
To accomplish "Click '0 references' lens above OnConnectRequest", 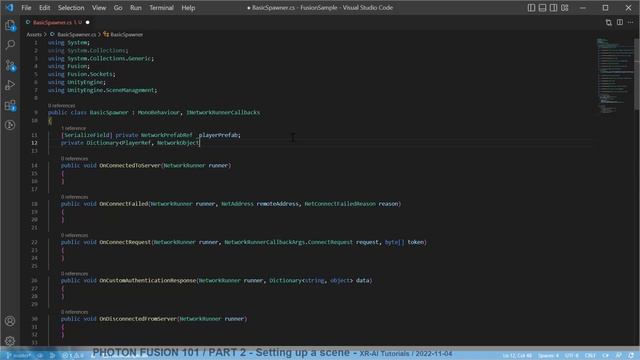I will tap(74, 235).
